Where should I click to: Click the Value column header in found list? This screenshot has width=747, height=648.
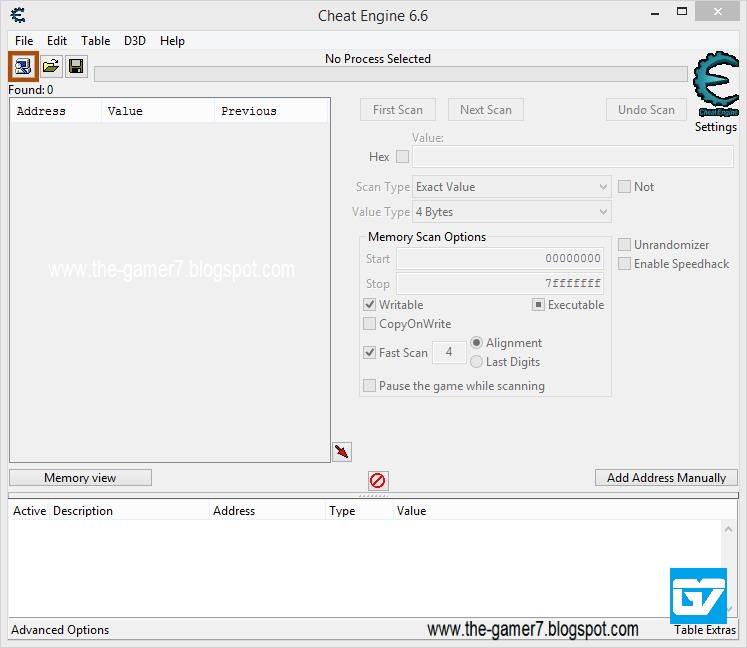[157, 111]
